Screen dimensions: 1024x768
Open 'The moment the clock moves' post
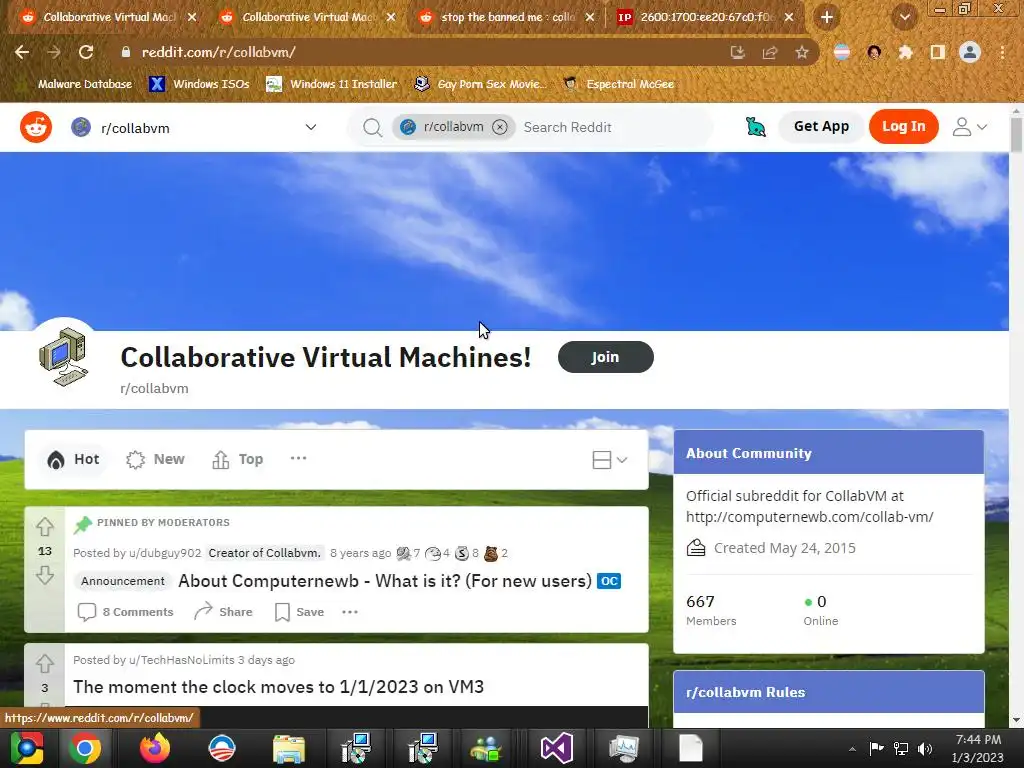278,687
